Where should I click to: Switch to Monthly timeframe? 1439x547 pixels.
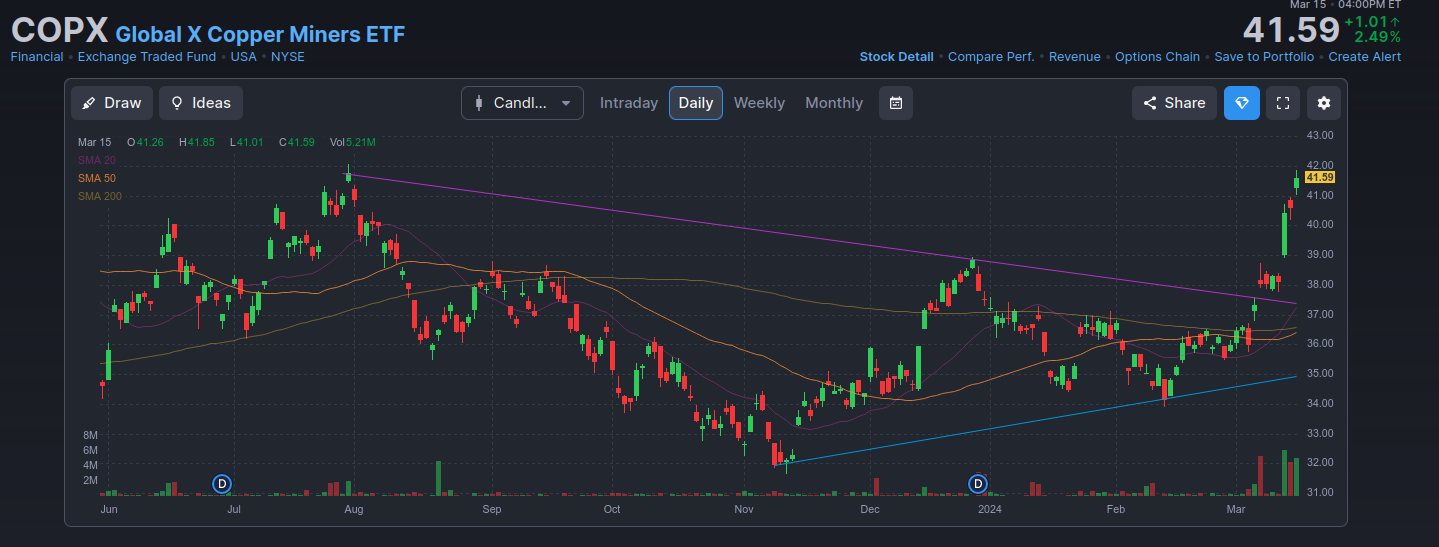(834, 103)
